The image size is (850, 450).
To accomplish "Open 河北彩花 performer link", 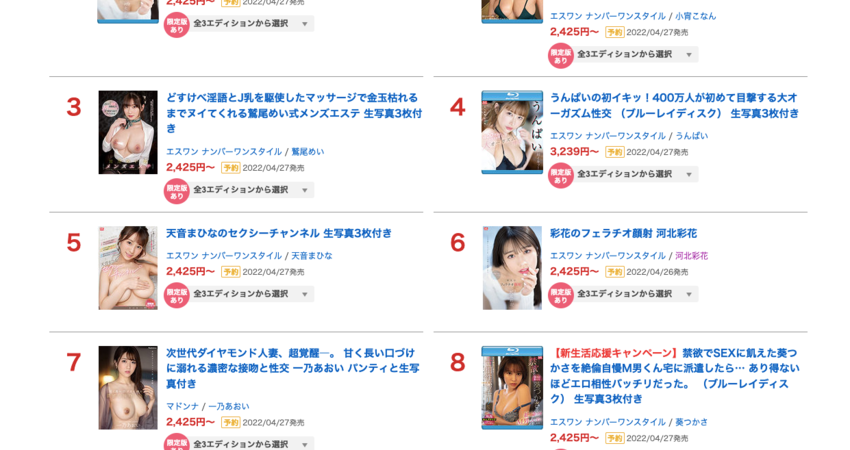I will (x=691, y=255).
